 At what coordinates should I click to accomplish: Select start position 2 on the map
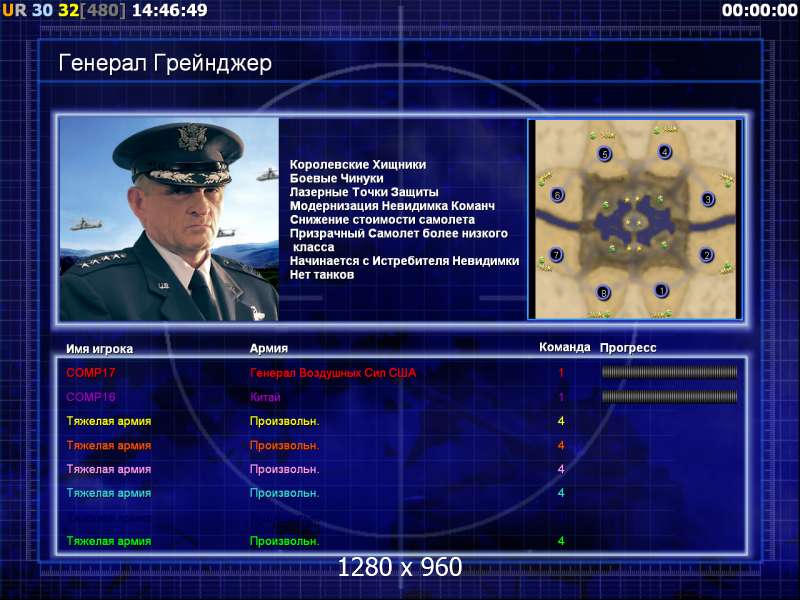click(707, 255)
